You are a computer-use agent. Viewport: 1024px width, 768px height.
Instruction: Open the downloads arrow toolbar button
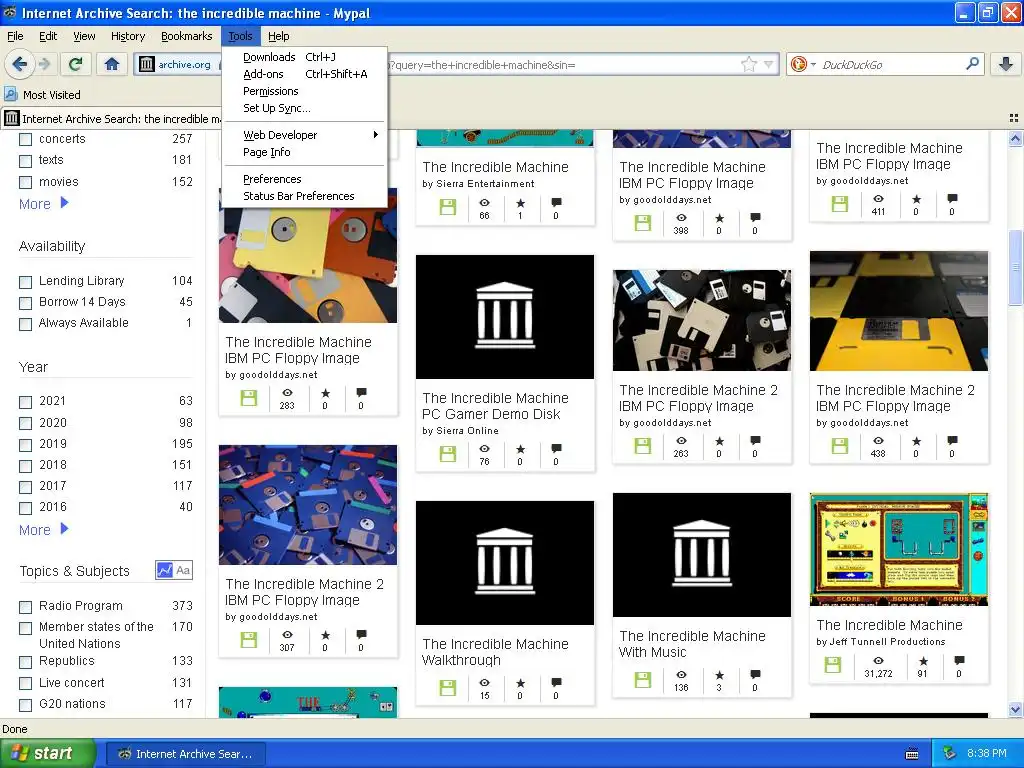coord(1006,64)
